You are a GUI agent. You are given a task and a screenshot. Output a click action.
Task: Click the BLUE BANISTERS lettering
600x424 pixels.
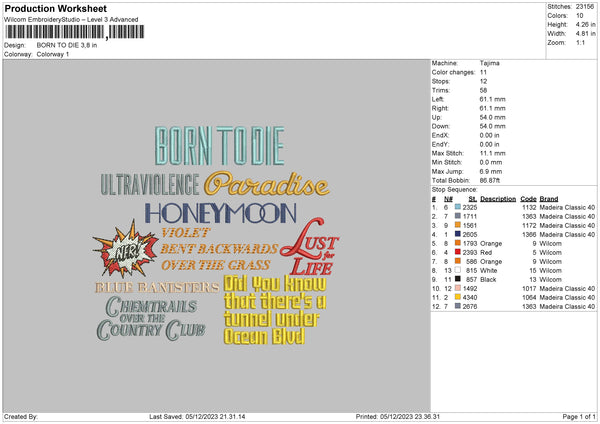[157, 287]
